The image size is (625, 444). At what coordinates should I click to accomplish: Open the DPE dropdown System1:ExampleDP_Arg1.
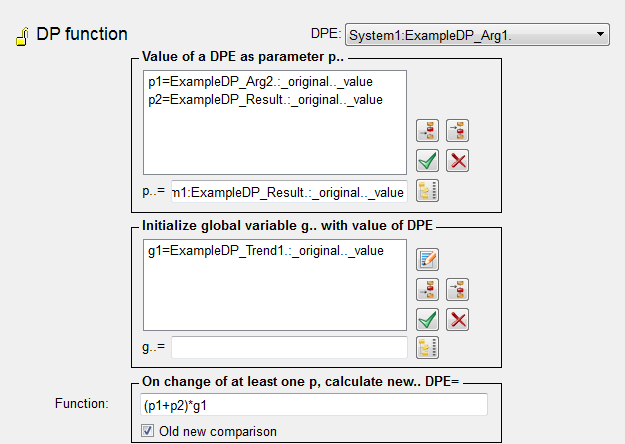click(x=476, y=36)
